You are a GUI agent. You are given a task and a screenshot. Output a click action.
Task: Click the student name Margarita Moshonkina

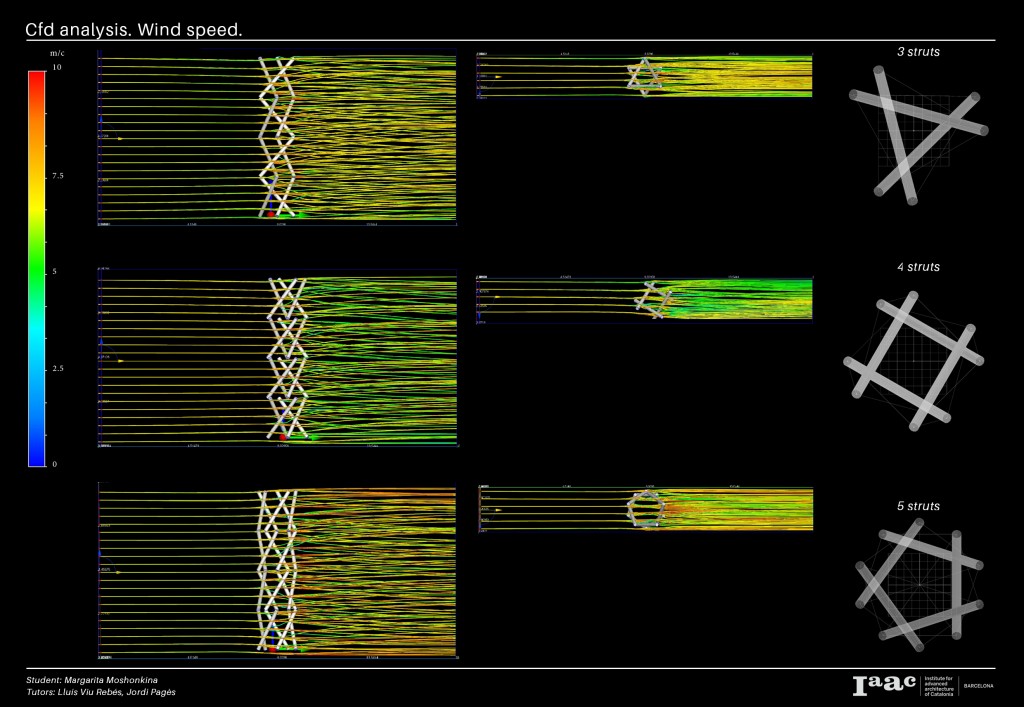click(120, 680)
